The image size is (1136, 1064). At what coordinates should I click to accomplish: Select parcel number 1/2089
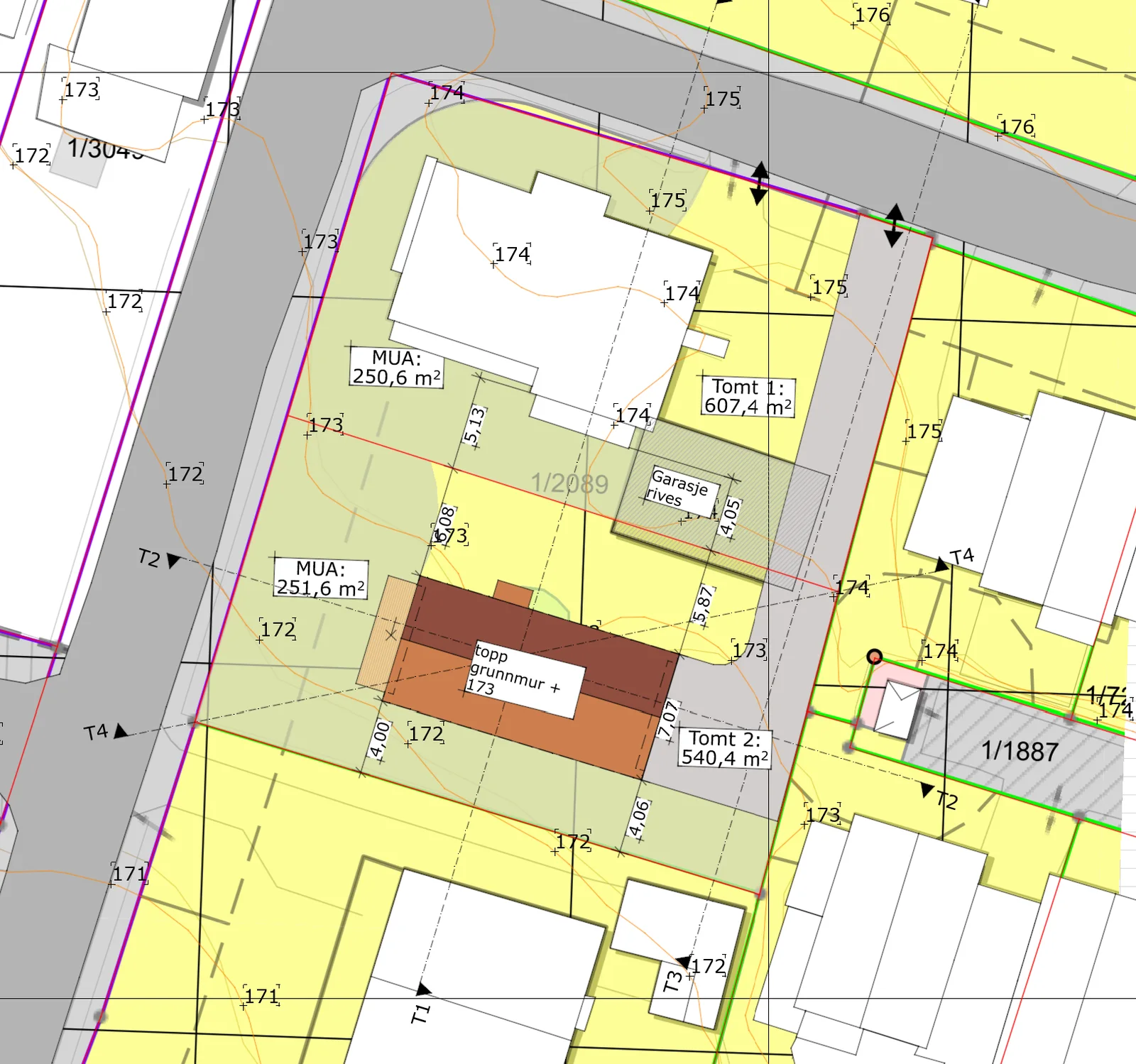[569, 483]
